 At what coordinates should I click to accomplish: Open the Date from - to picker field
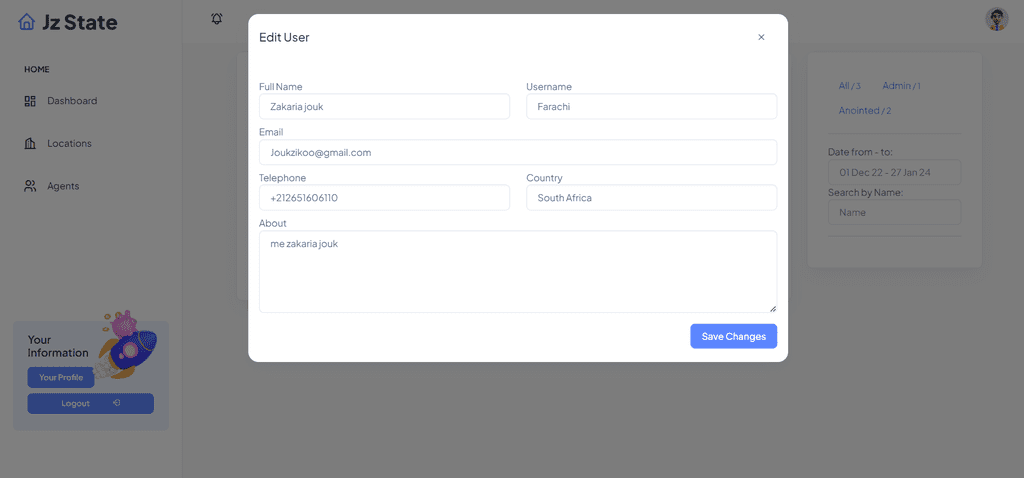[x=894, y=172]
